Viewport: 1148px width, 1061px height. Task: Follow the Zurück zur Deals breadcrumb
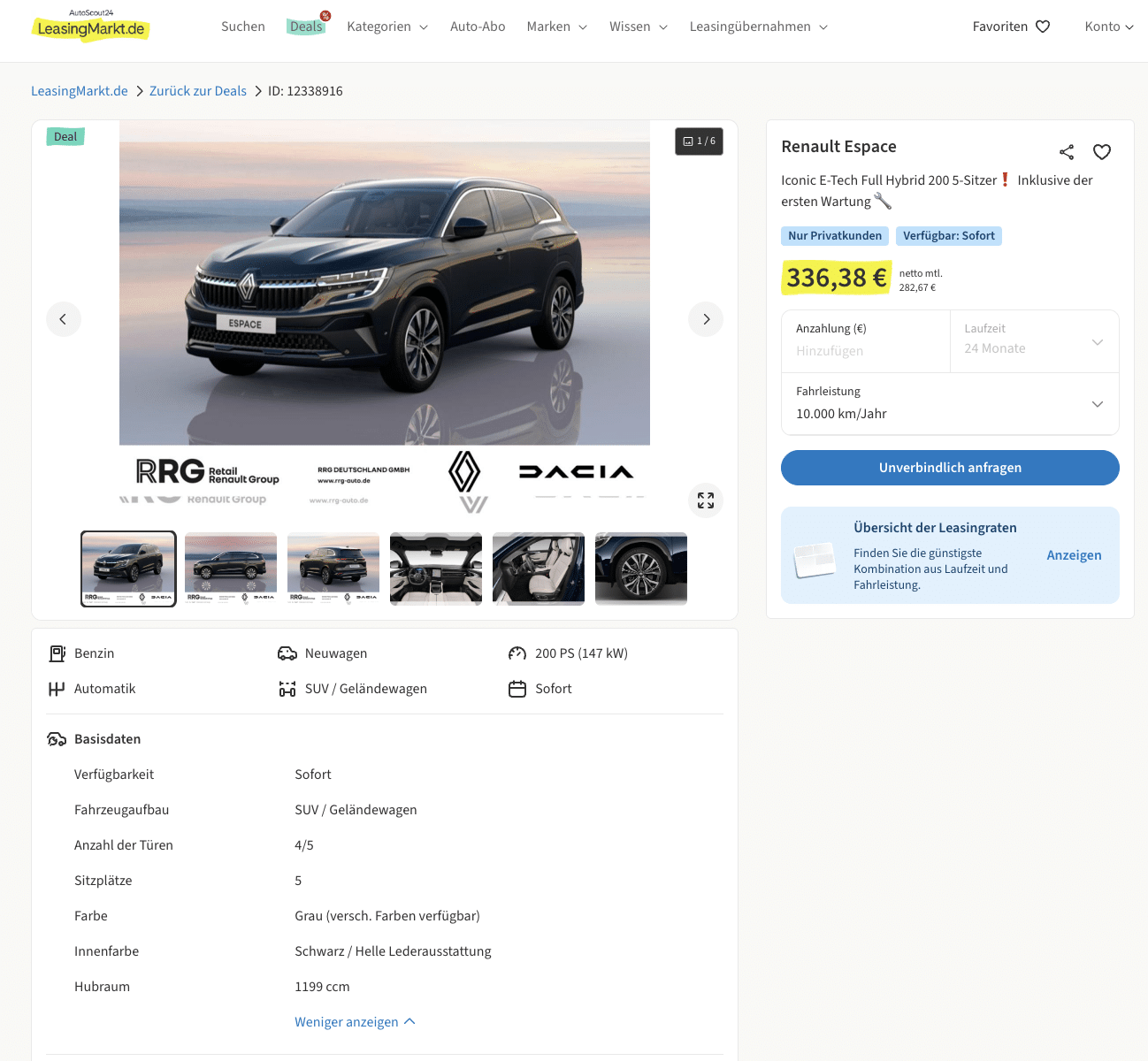(198, 91)
